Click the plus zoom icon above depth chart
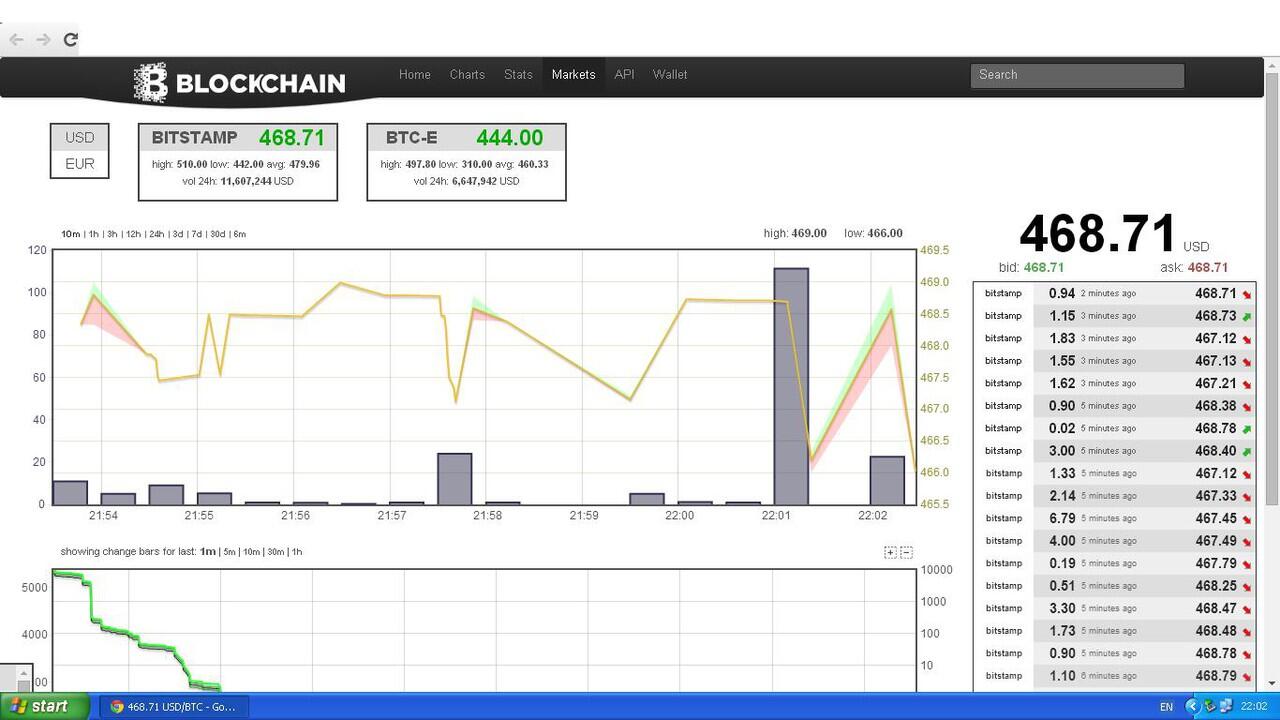Viewport: 1280px width, 720px height. (890, 552)
